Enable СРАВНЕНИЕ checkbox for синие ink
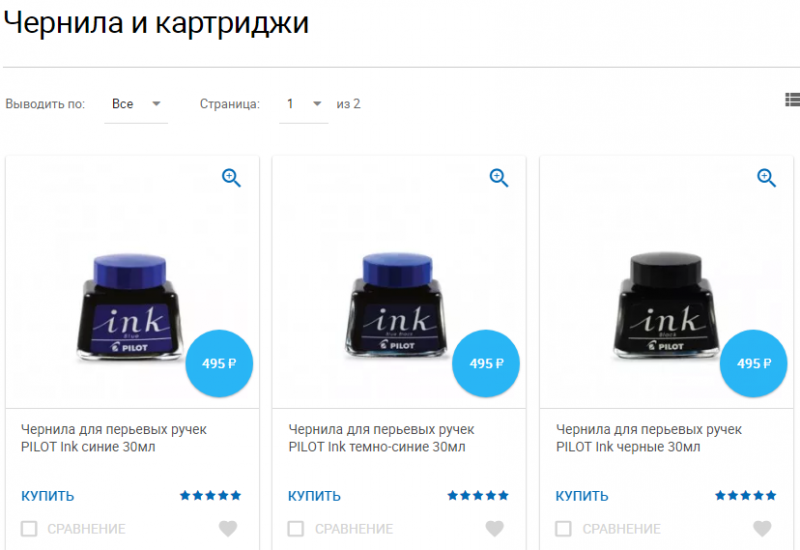Image resolution: width=800 pixels, height=550 pixels. click(x=29, y=529)
